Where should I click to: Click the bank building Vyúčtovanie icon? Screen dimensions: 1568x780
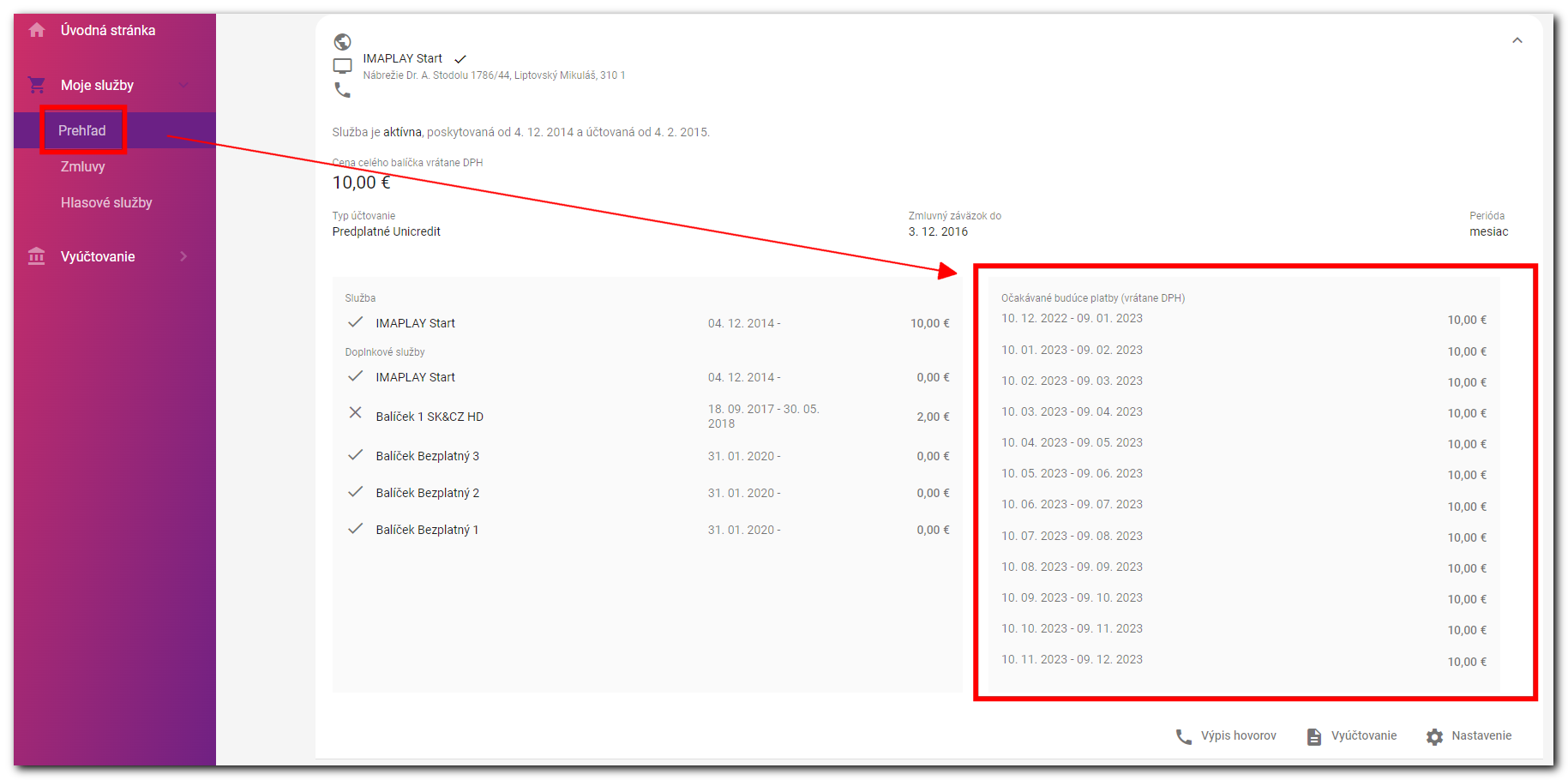[37, 256]
